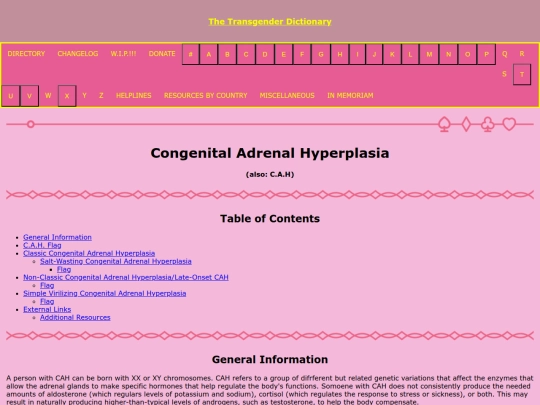Select letter A in alphabet nav
The image size is (540, 405).
[208, 54]
